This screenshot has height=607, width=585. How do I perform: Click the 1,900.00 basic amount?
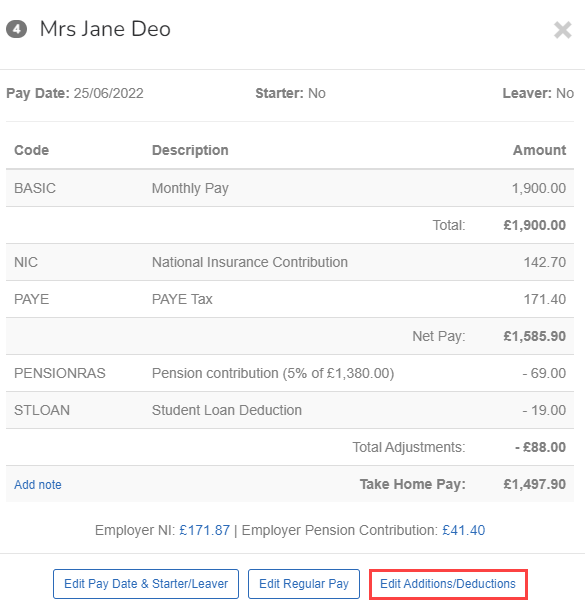click(x=539, y=188)
